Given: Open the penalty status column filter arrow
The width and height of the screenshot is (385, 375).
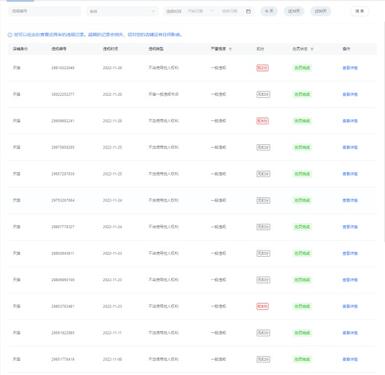Looking at the screenshot, I should coord(312,49).
